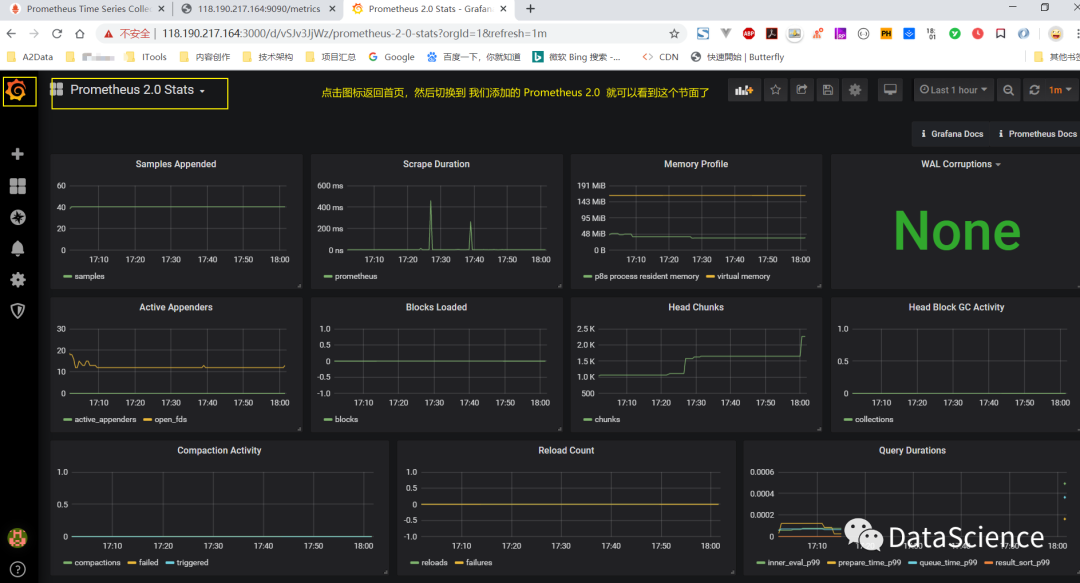1080x583 pixels.
Task: Click the browser address bar URL
Action: (355, 33)
